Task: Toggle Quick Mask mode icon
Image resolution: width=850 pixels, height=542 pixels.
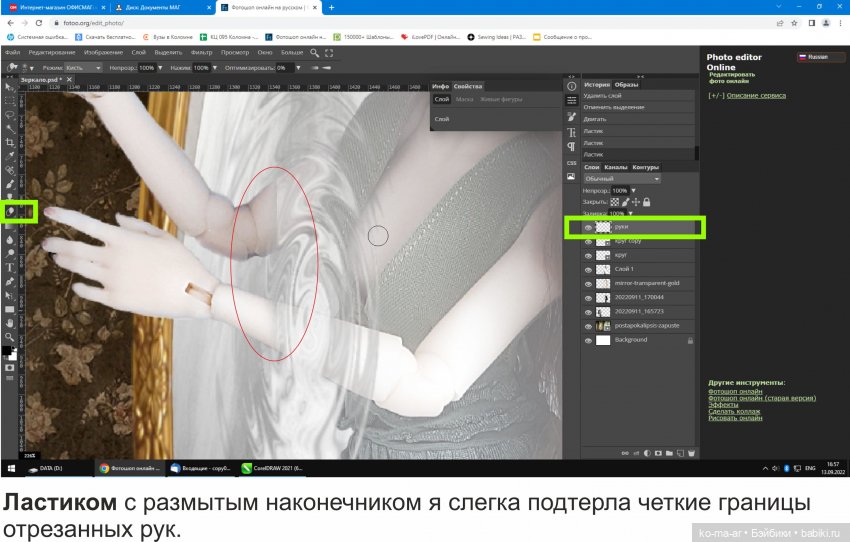Action: tap(9, 367)
